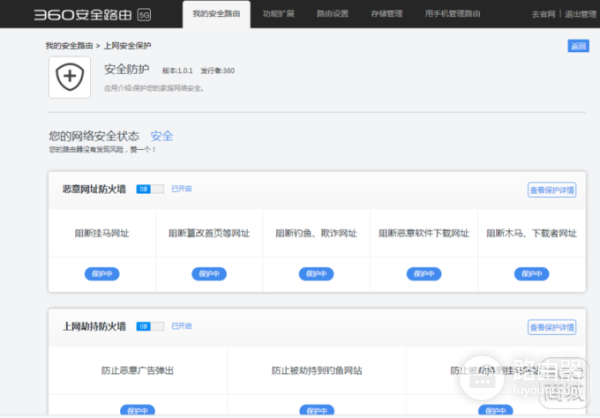Click 保护中 badge under 阻断挂马网址
This screenshot has height=418, width=600.
point(102,274)
